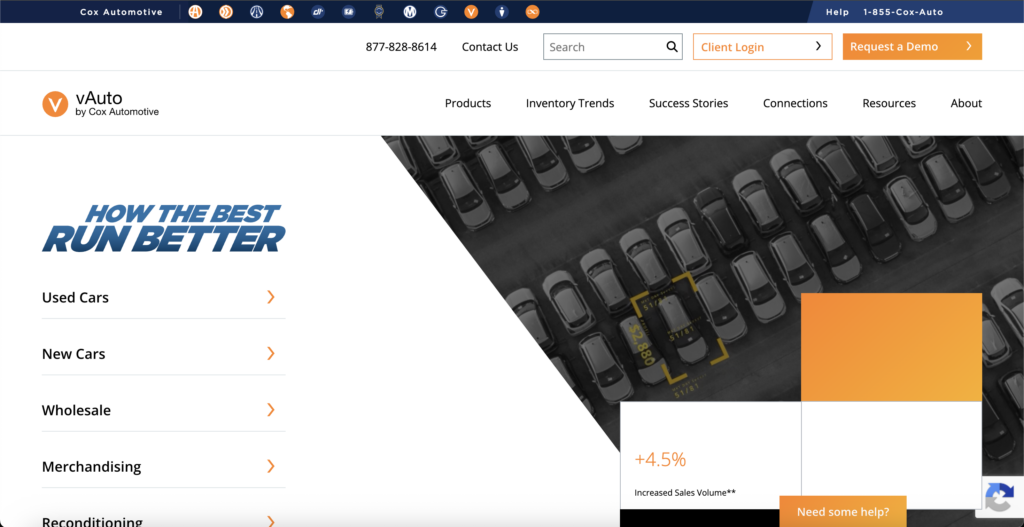This screenshot has height=527, width=1024.
Task: Click the reCAPTCHA badge icon
Action: click(x=999, y=497)
